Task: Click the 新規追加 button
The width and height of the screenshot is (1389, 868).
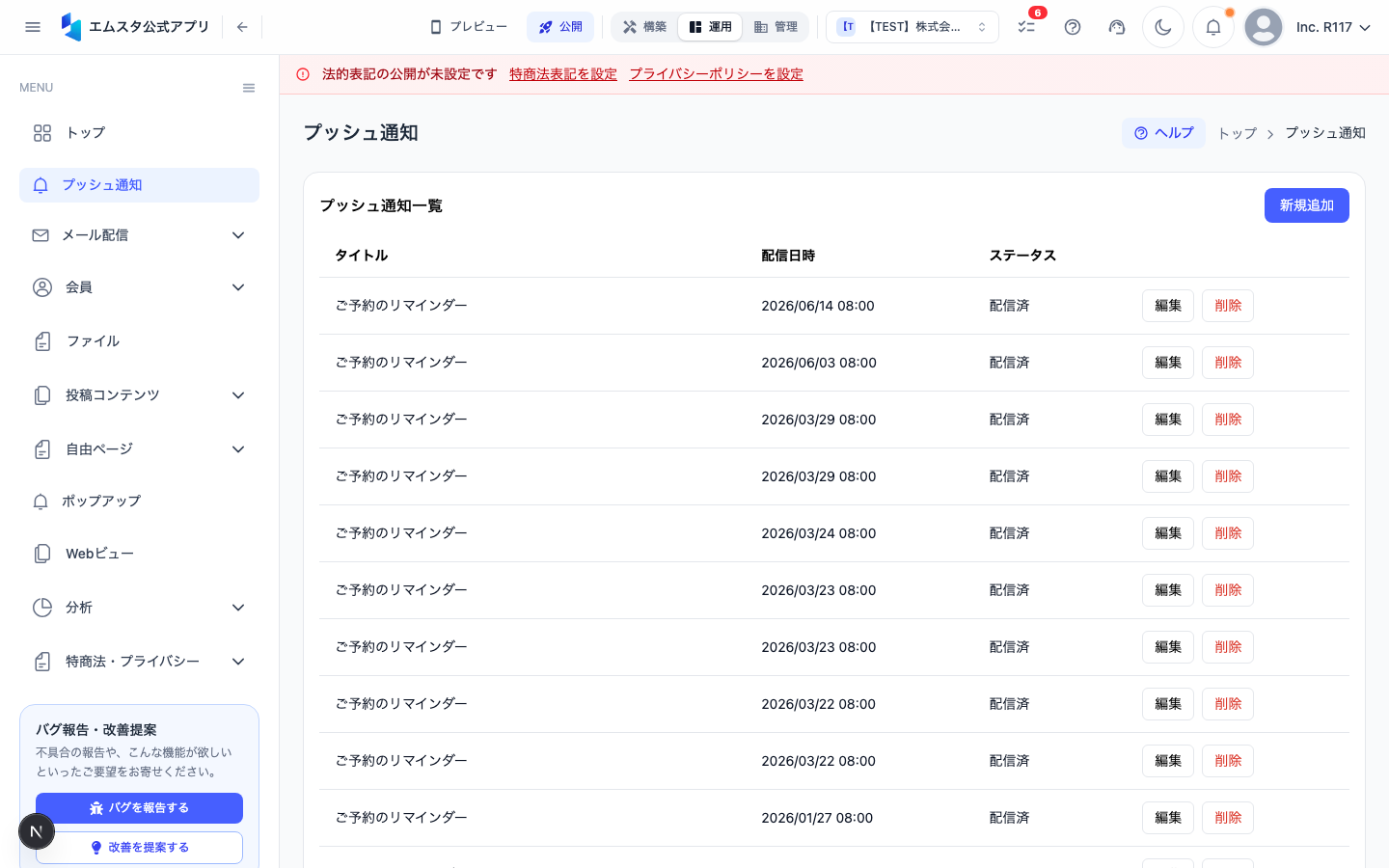Action: (1307, 205)
